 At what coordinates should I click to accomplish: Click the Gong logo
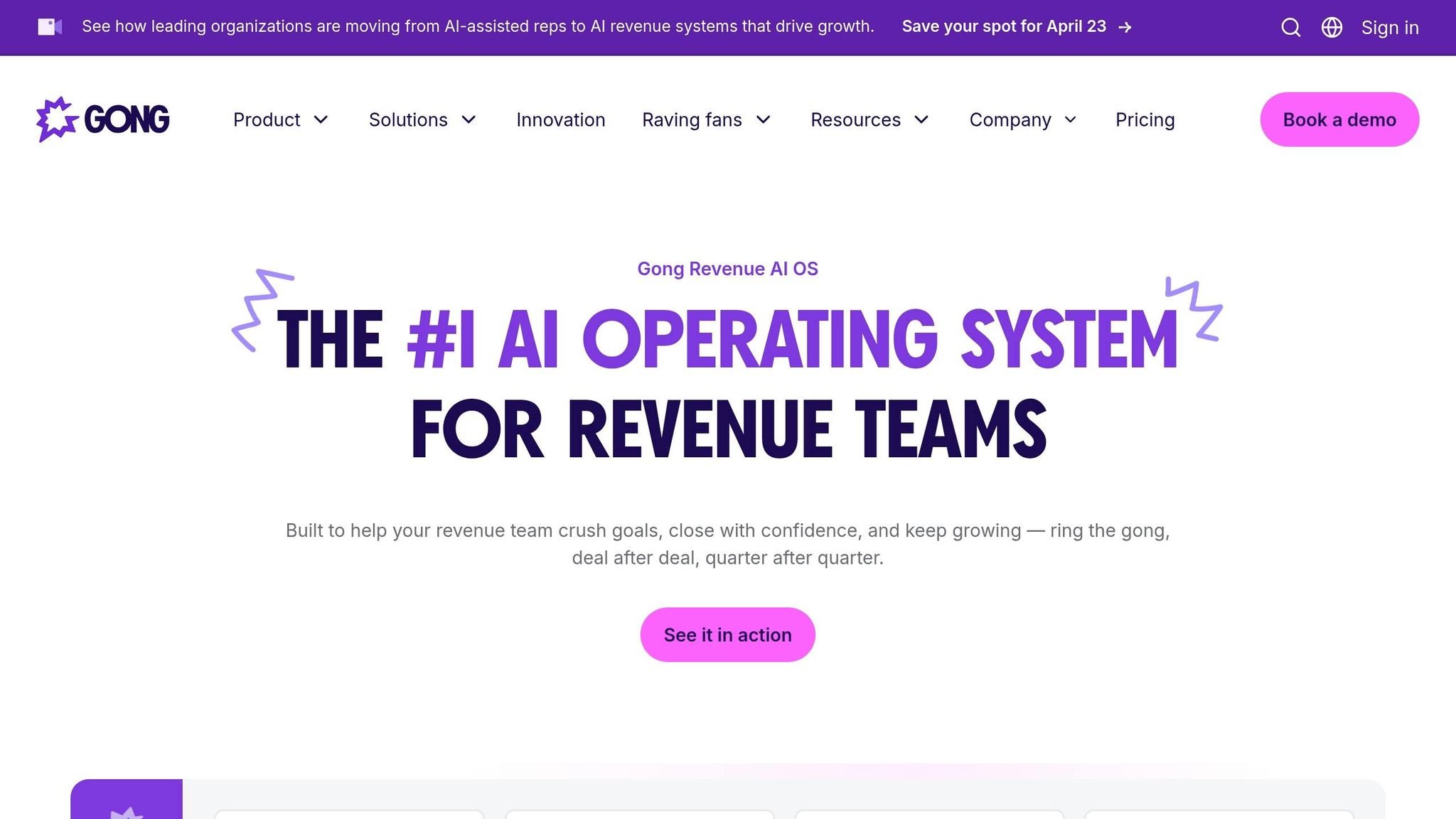coord(103,119)
